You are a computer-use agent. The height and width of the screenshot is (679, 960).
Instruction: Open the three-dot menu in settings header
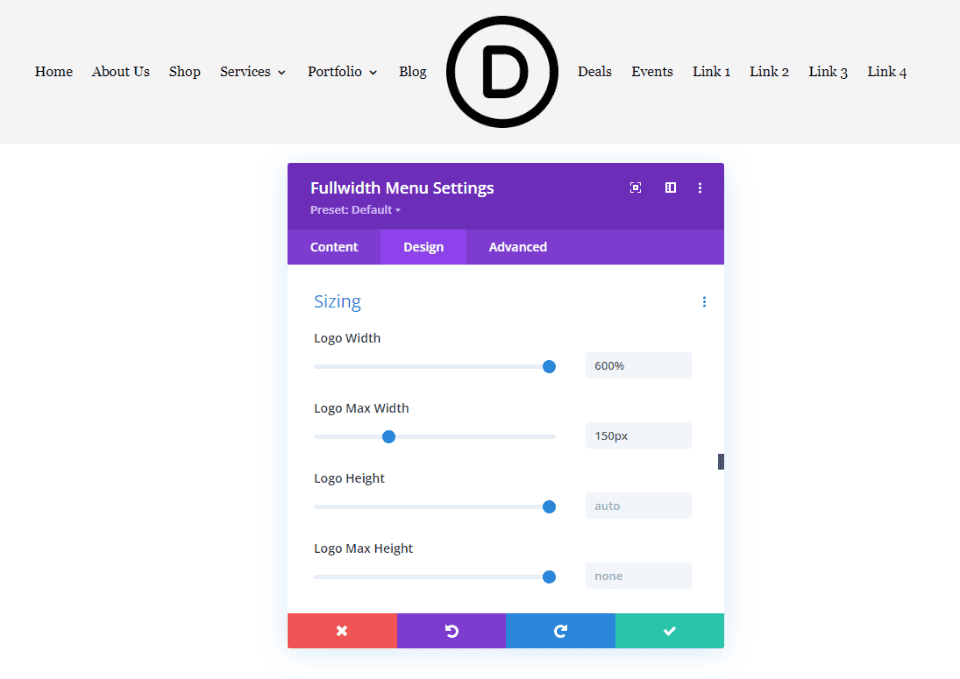coord(700,188)
